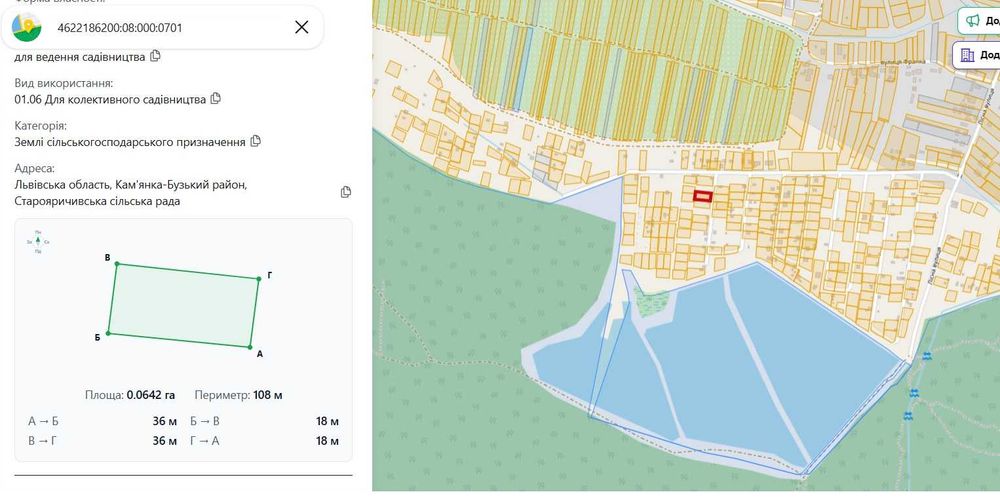
Task: Click the perimeter value 108 м
Action: click(x=268, y=395)
